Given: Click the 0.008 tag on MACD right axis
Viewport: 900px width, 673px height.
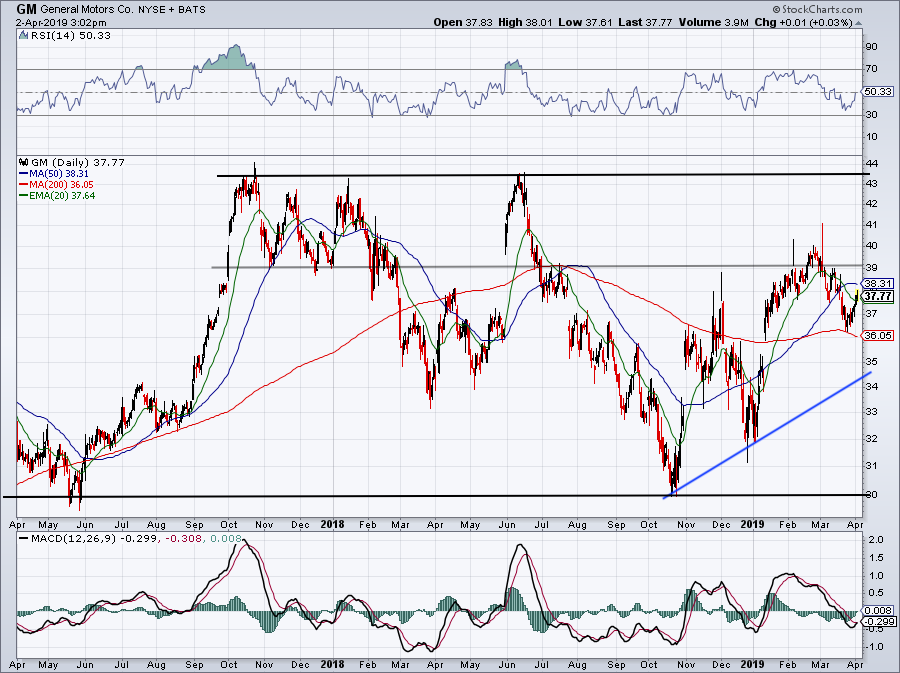Looking at the screenshot, I should (878, 610).
